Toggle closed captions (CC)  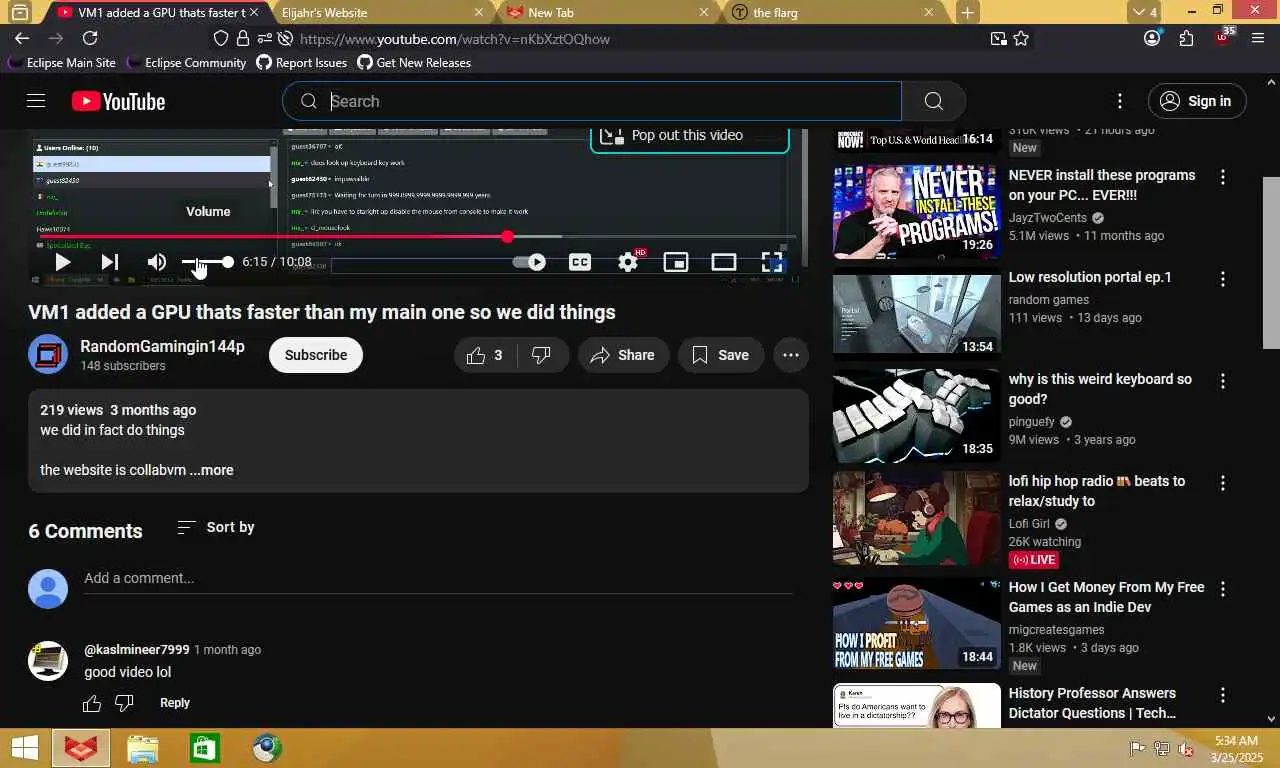[580, 262]
